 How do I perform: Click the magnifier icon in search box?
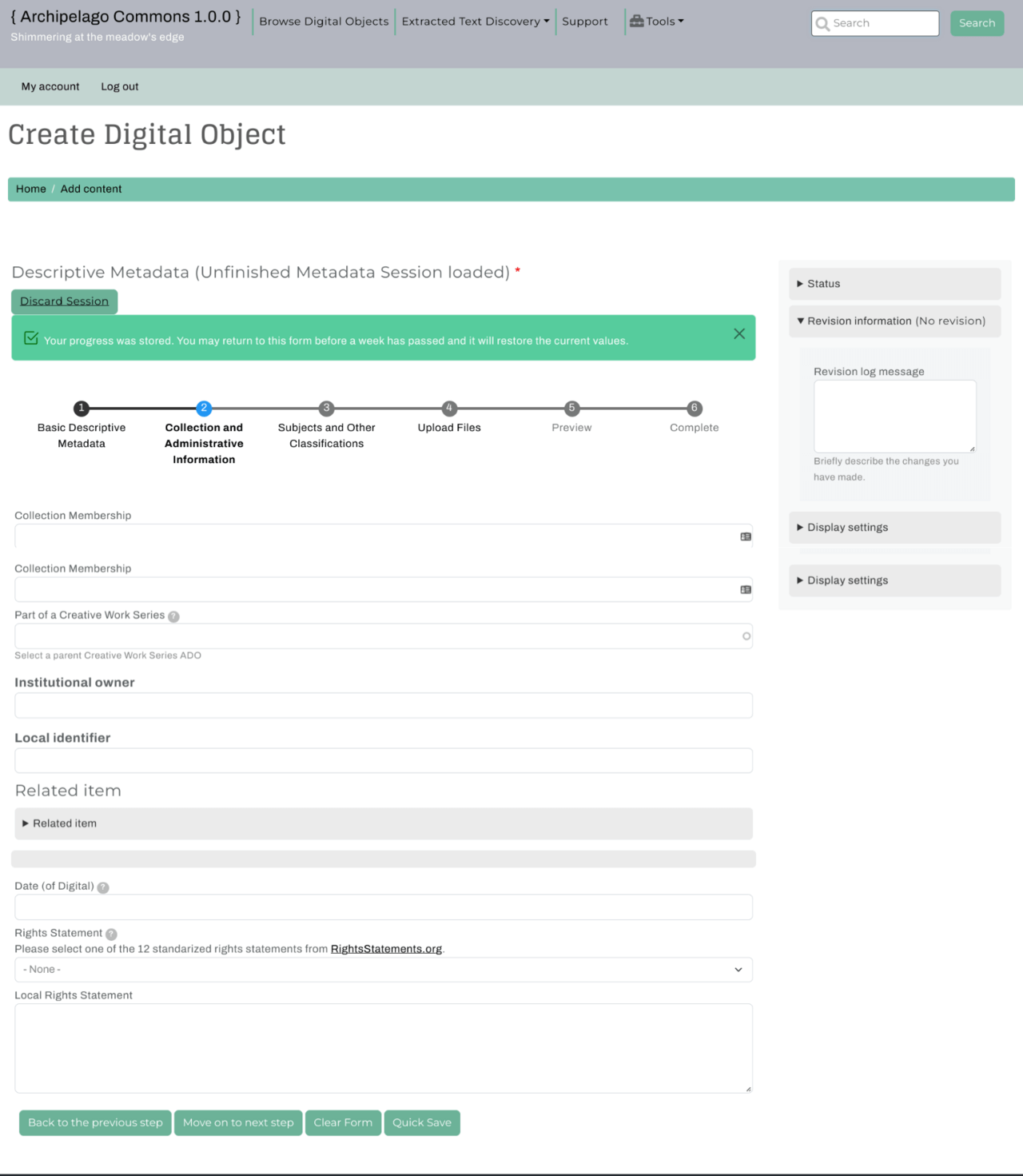pyautogui.click(x=822, y=24)
